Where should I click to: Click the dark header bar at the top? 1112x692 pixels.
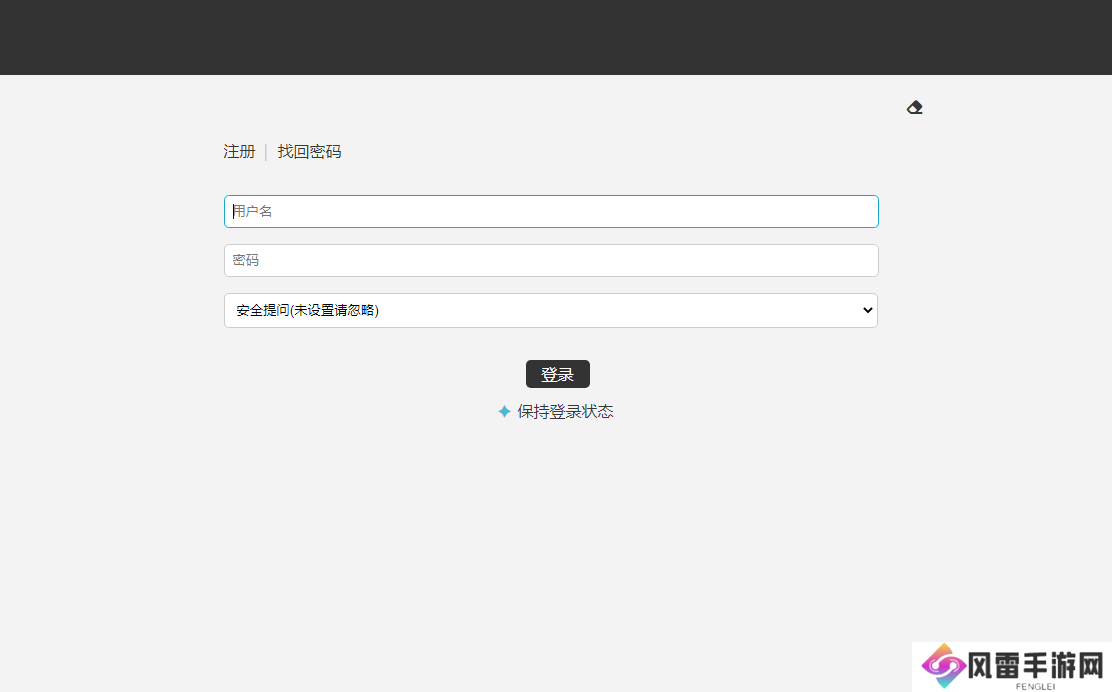(x=556, y=37)
